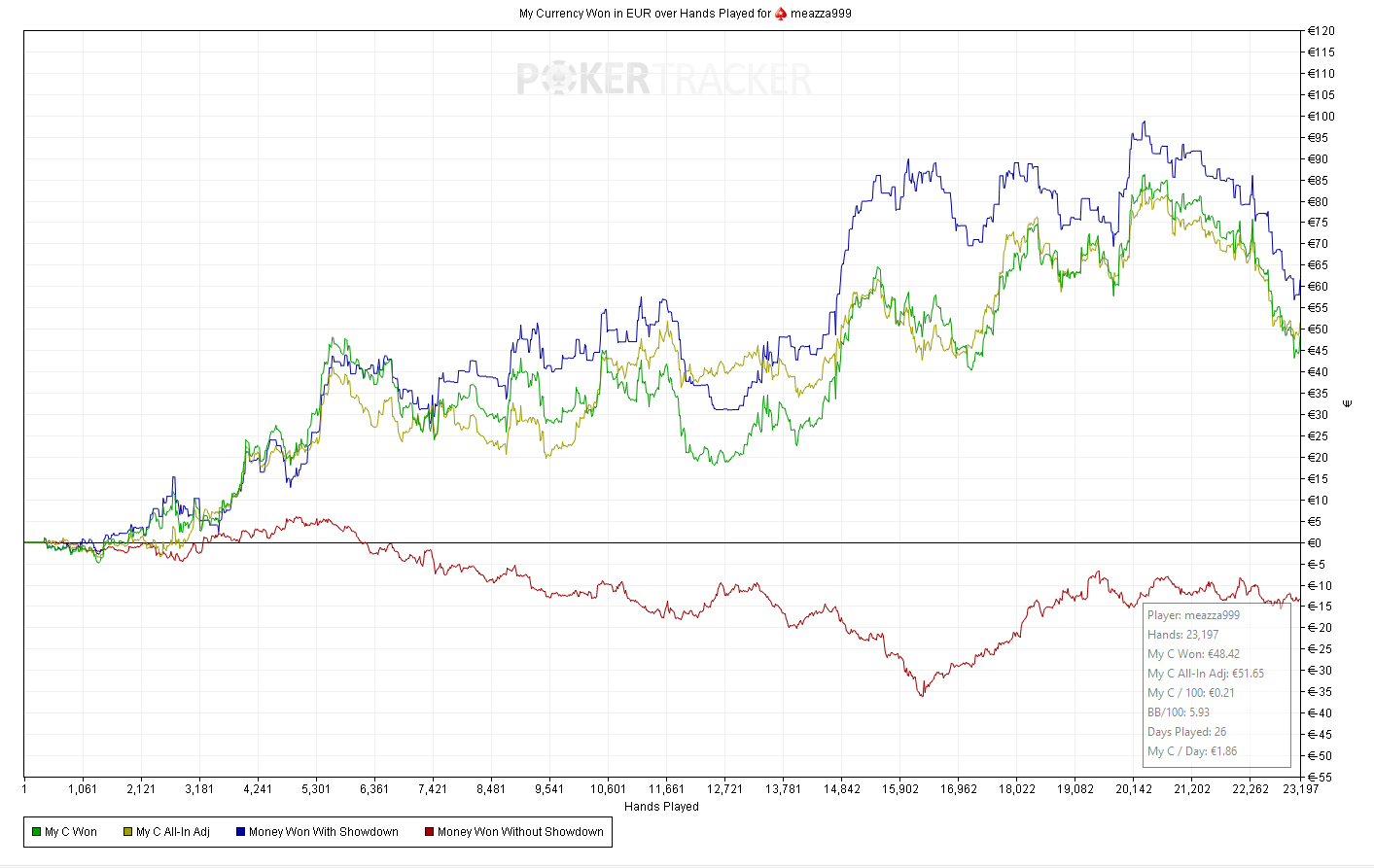Viewport: 1374px width, 868px height.
Task: Click the '8,481' x-axis tick label
Action: pos(491,789)
